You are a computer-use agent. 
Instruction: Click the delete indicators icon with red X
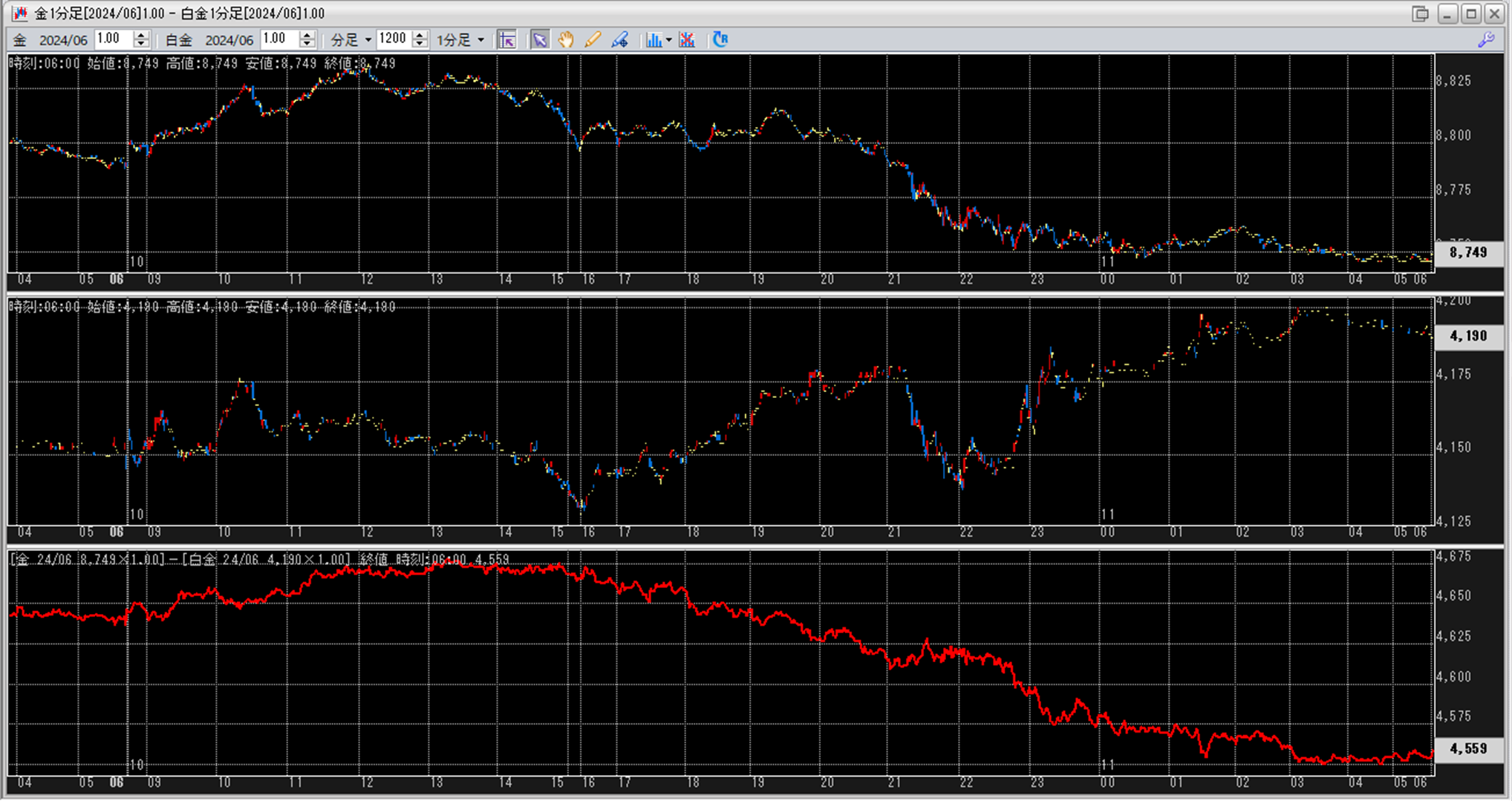(687, 39)
